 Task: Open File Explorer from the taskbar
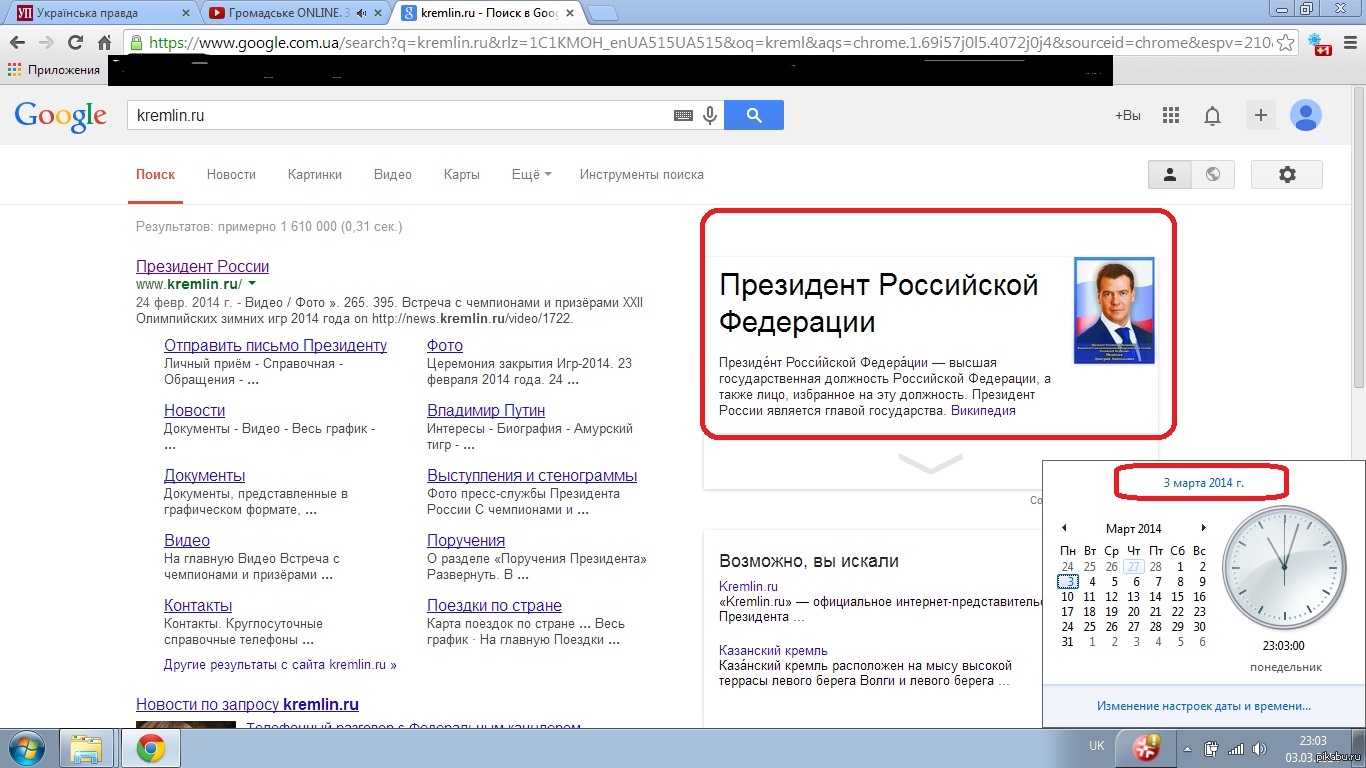click(87, 747)
